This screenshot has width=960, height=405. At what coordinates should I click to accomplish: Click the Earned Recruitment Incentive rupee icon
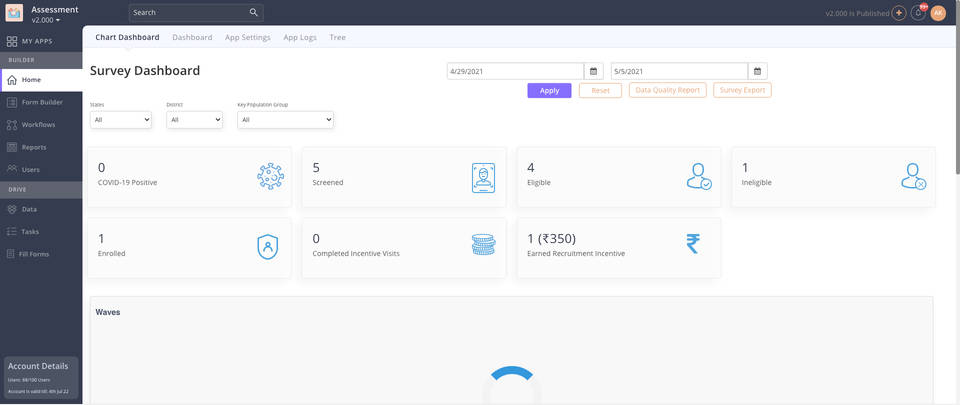pyautogui.click(x=693, y=243)
